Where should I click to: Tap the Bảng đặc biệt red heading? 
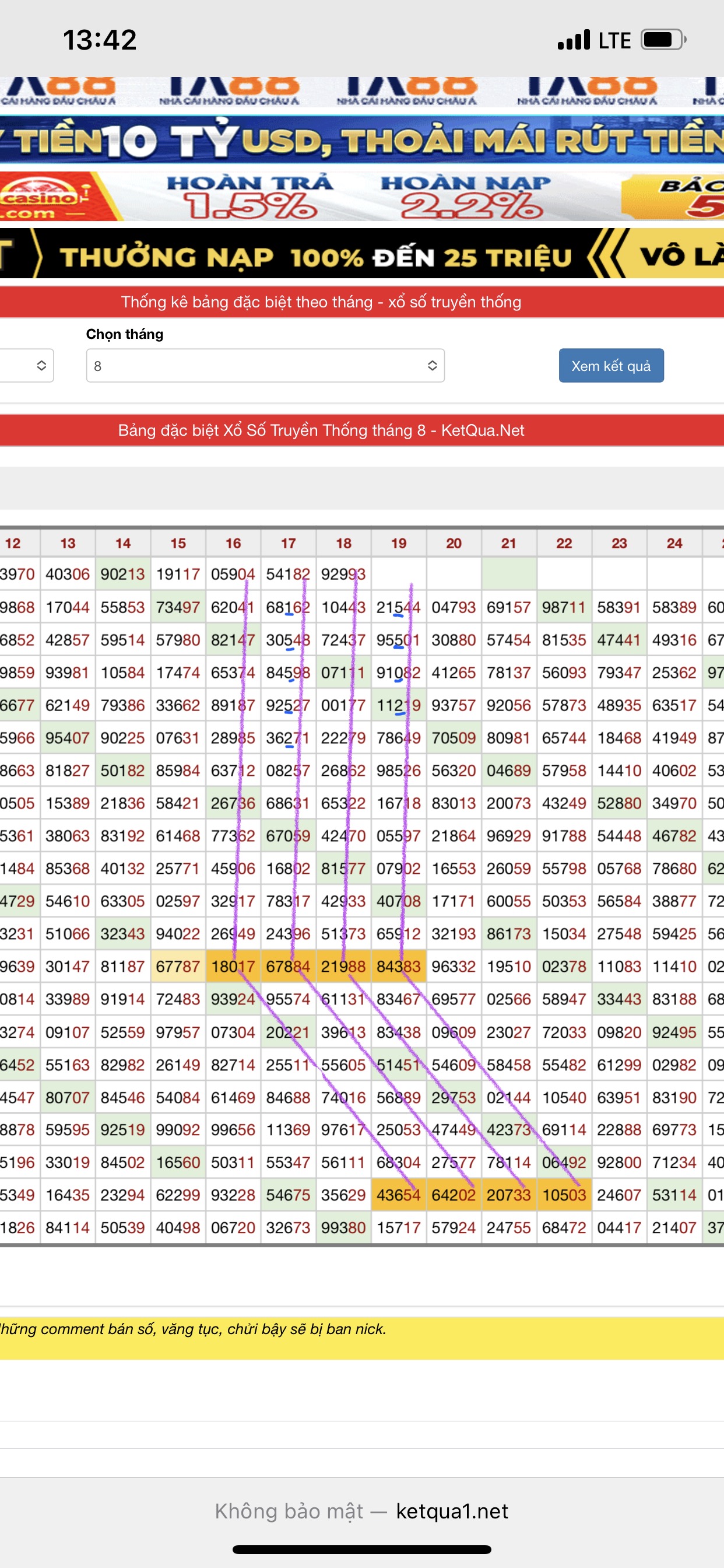point(321,430)
